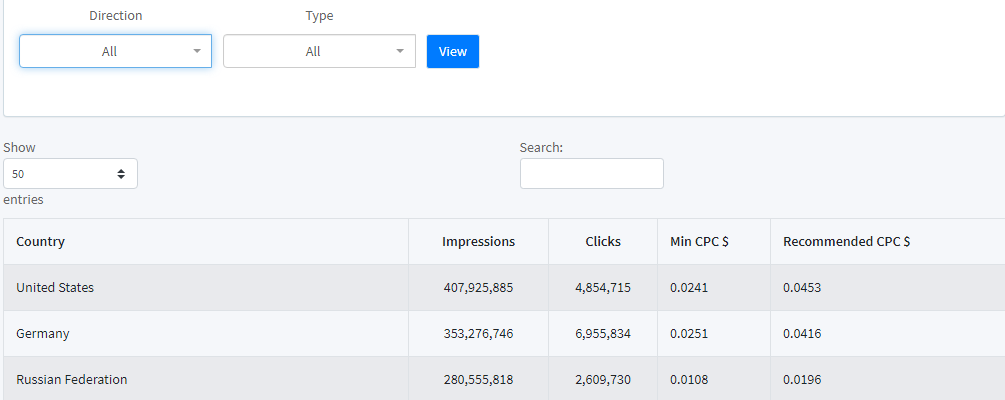Select the Germany country cell
This screenshot has width=1005, height=400.
pos(43,333)
